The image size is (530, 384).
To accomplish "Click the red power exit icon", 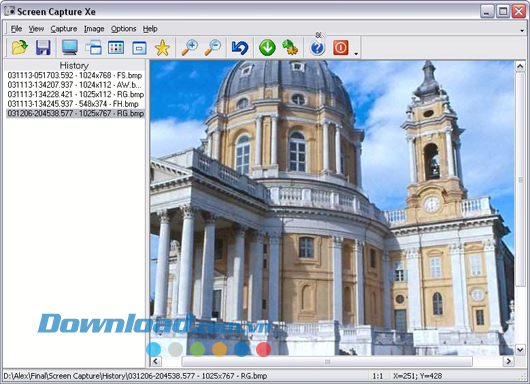I will click(x=341, y=48).
